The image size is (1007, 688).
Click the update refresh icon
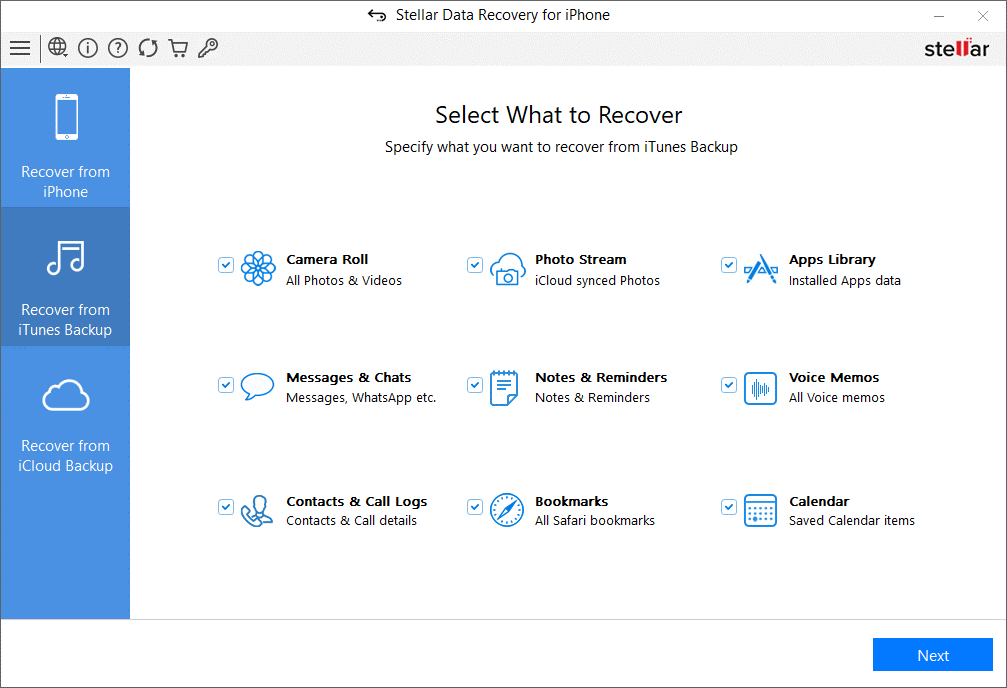click(148, 48)
